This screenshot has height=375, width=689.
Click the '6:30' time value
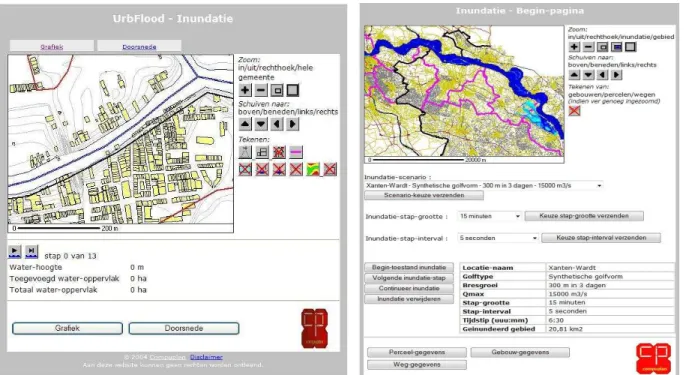[x=556, y=320]
